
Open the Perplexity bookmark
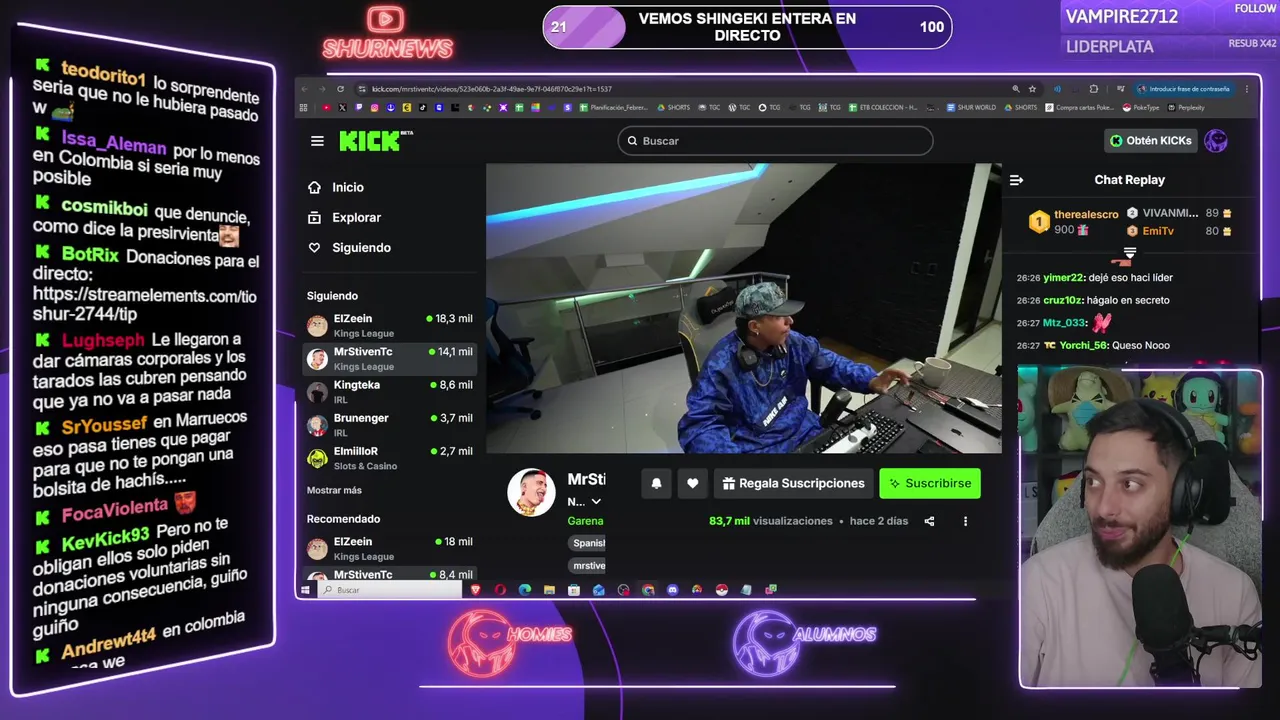[x=1185, y=107]
